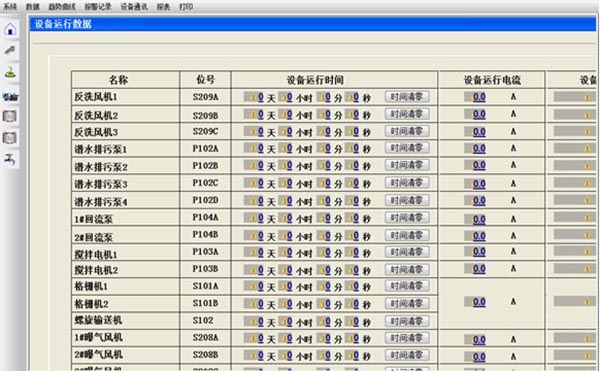Reset run time for 反洗风机1
Viewport: 600px width, 371px height.
[407, 97]
